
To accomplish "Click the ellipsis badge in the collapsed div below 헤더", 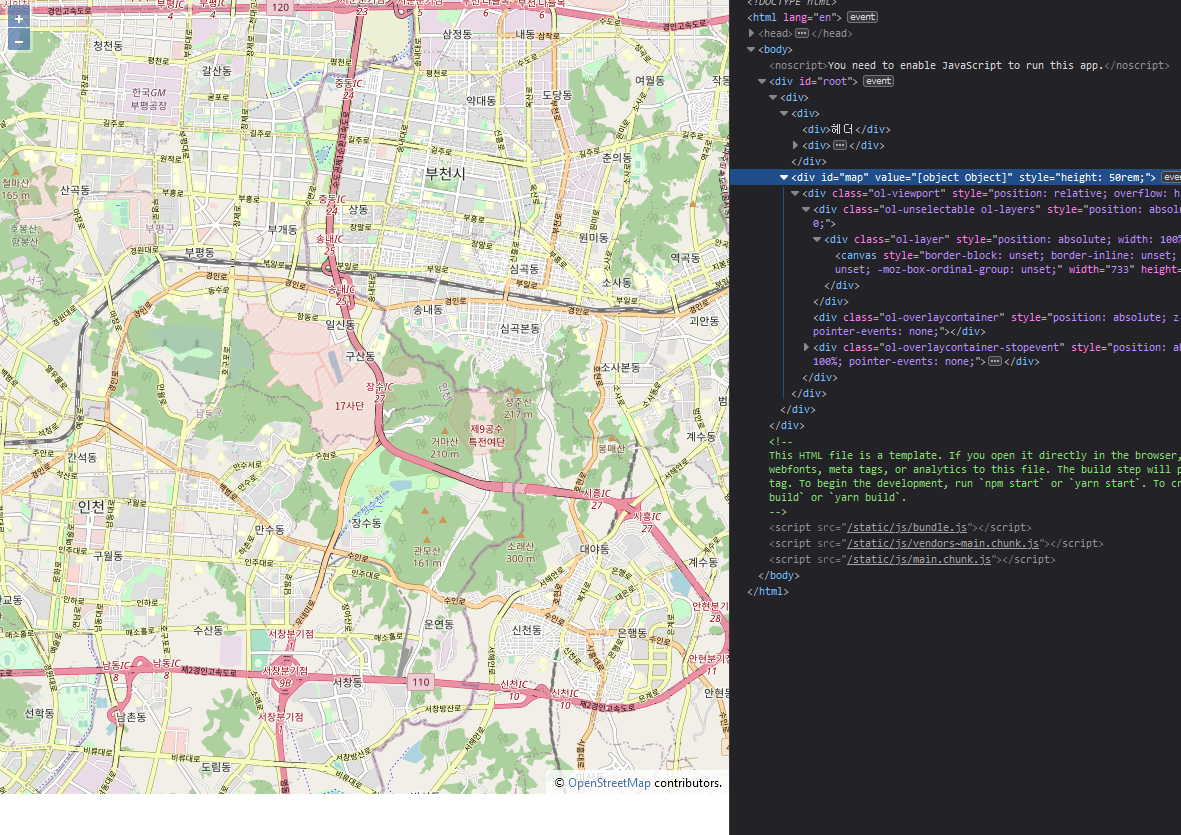I will pyautogui.click(x=840, y=145).
